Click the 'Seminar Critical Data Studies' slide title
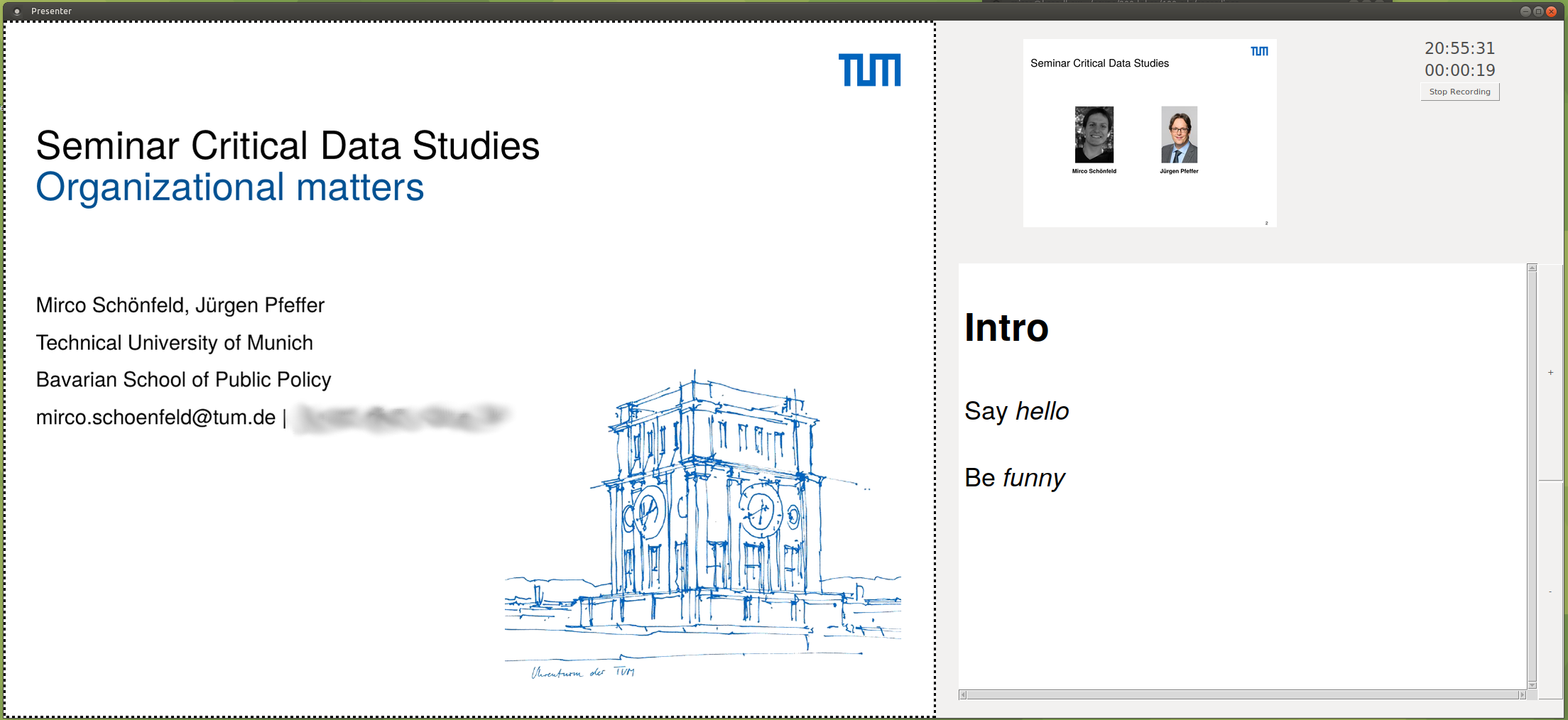 click(288, 146)
